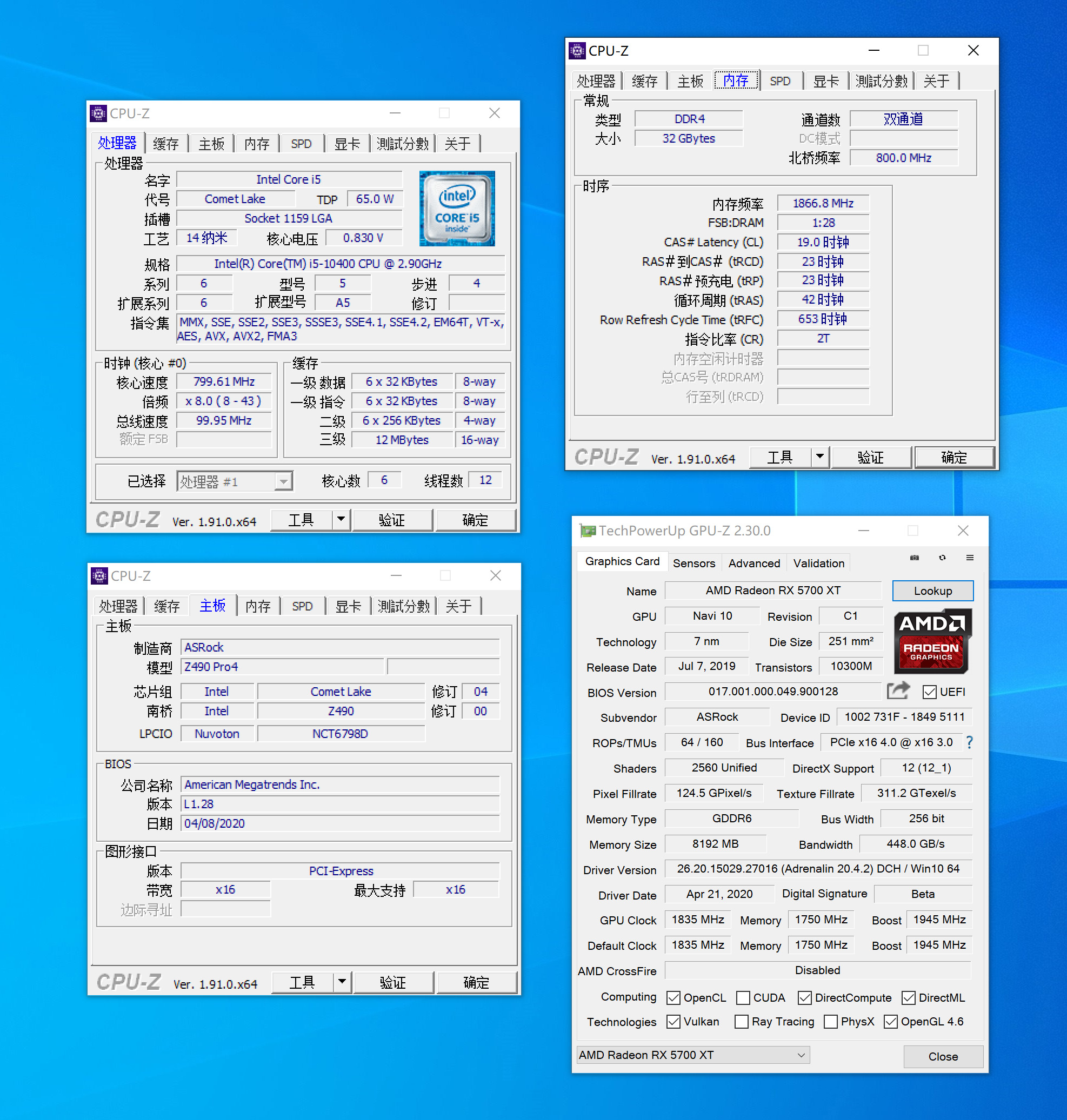Screen dimensions: 1067x1120
Task: Open the GPU-Z hamburger menu
Action: [970, 558]
